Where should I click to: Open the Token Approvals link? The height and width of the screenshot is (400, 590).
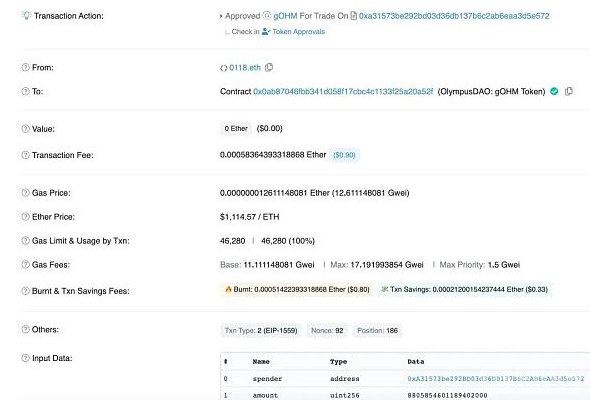point(298,32)
